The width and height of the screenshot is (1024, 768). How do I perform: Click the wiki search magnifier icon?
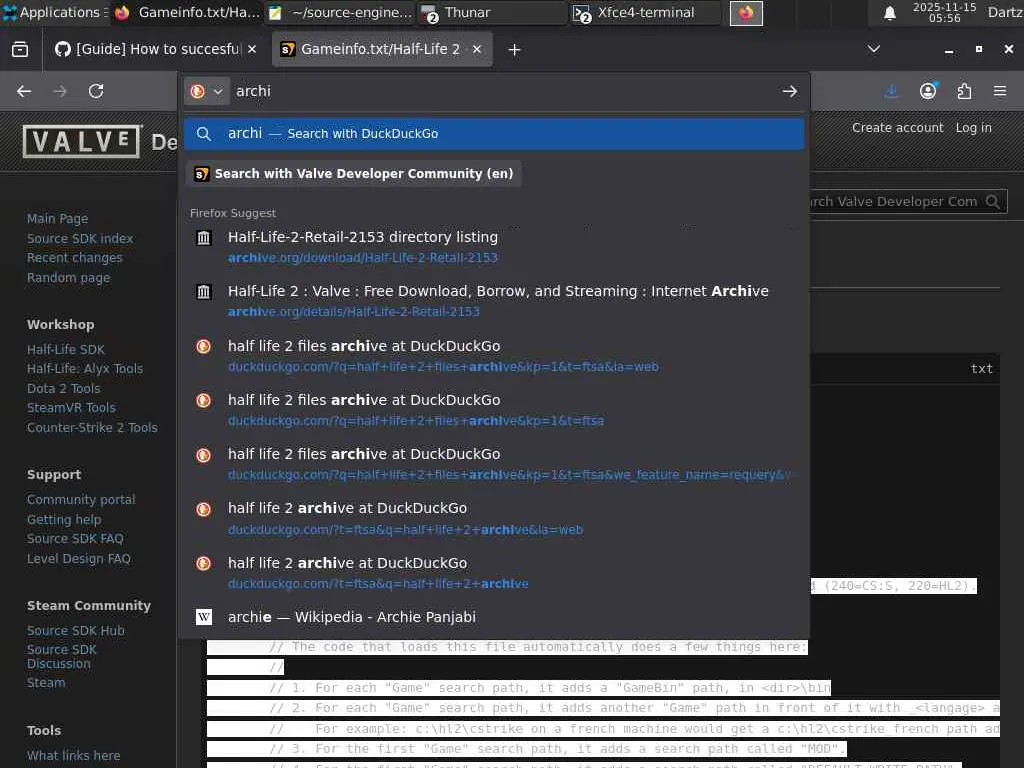(993, 202)
